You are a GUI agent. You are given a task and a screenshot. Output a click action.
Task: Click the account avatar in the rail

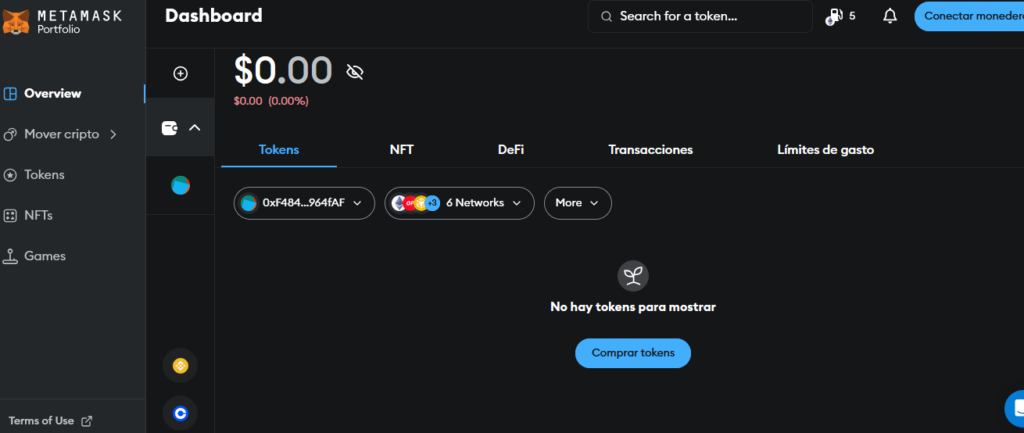click(x=180, y=185)
